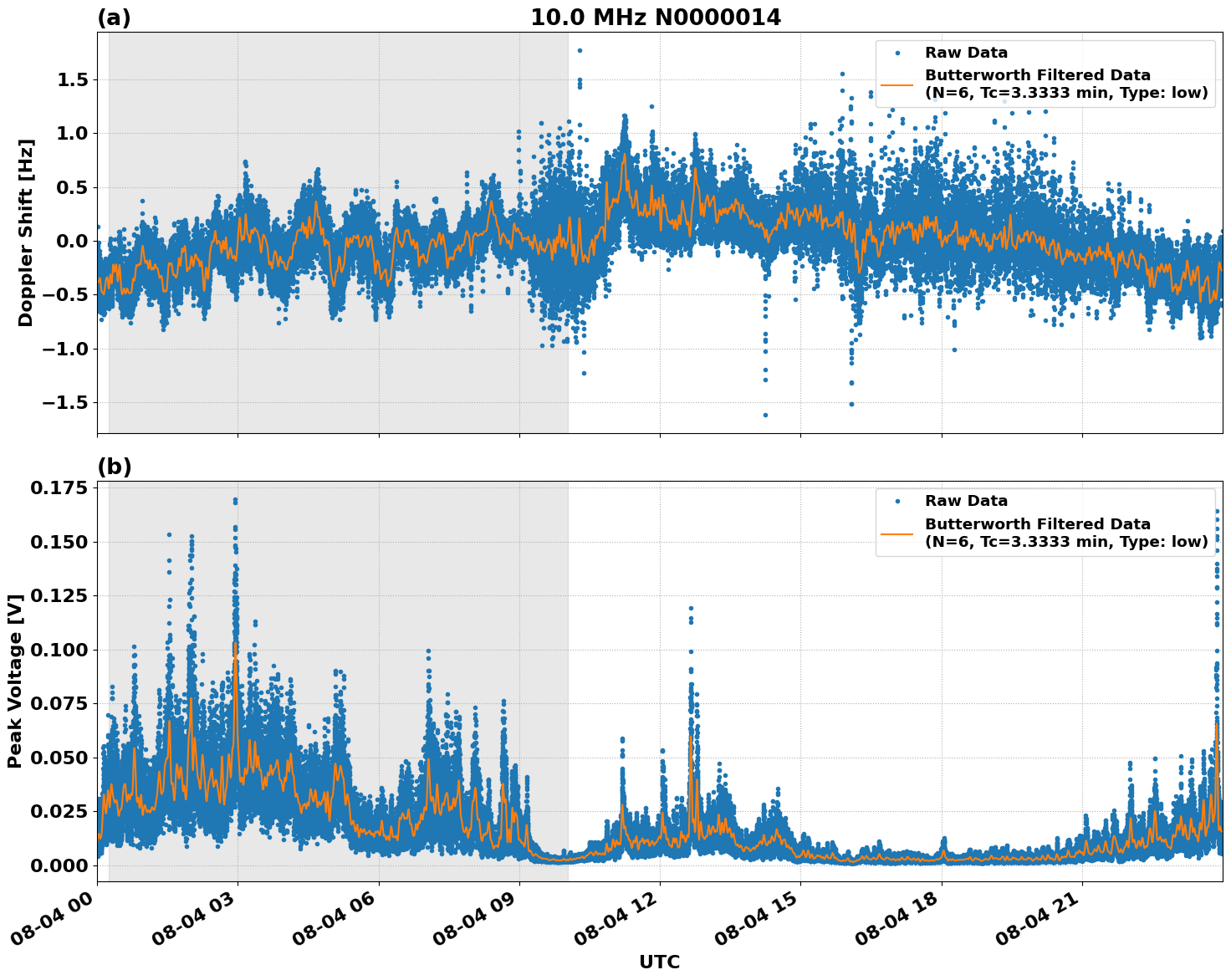
Task: Click the panel label (a)
Action: (115, 15)
